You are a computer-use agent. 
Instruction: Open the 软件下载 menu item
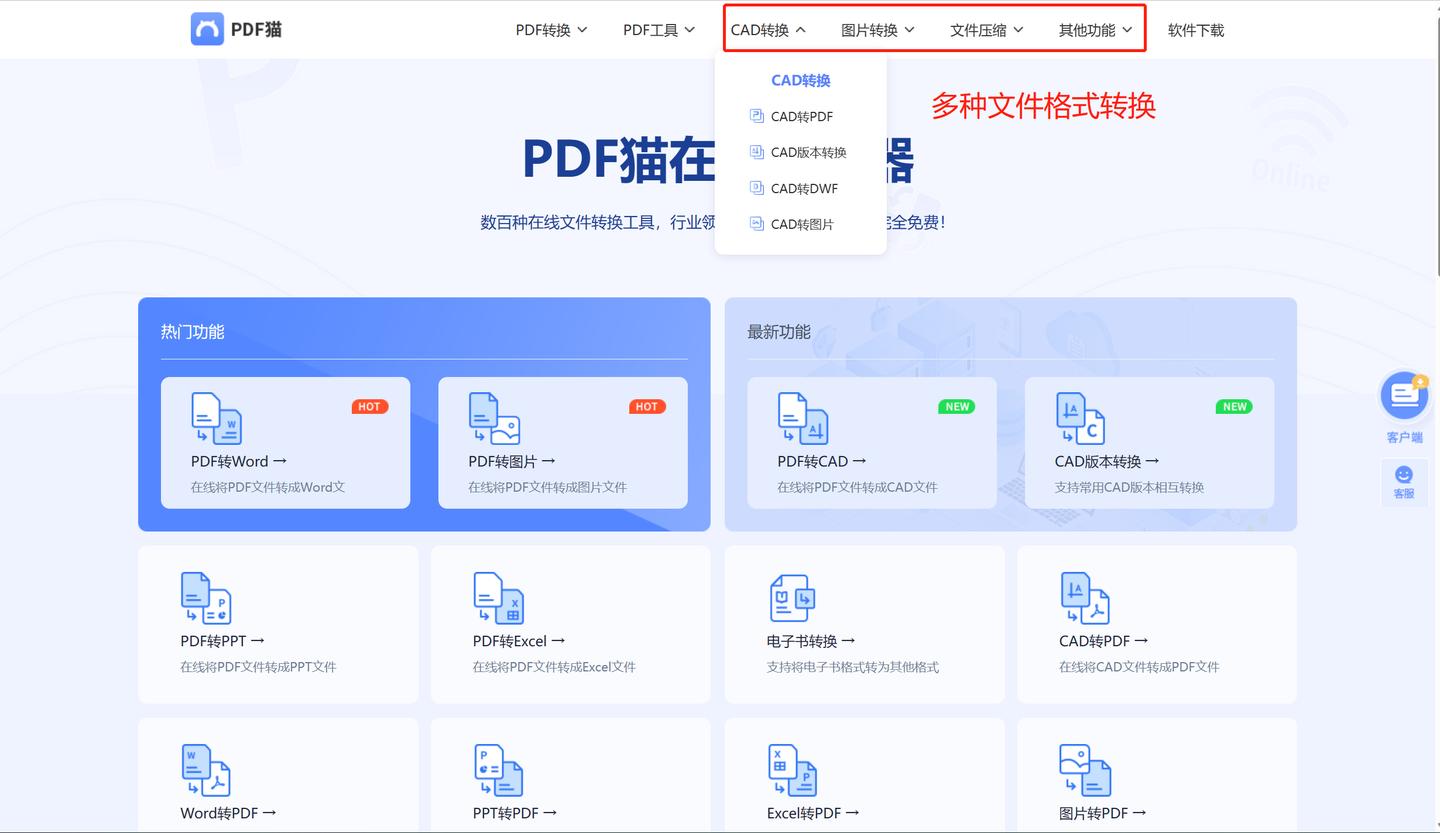(x=1195, y=30)
